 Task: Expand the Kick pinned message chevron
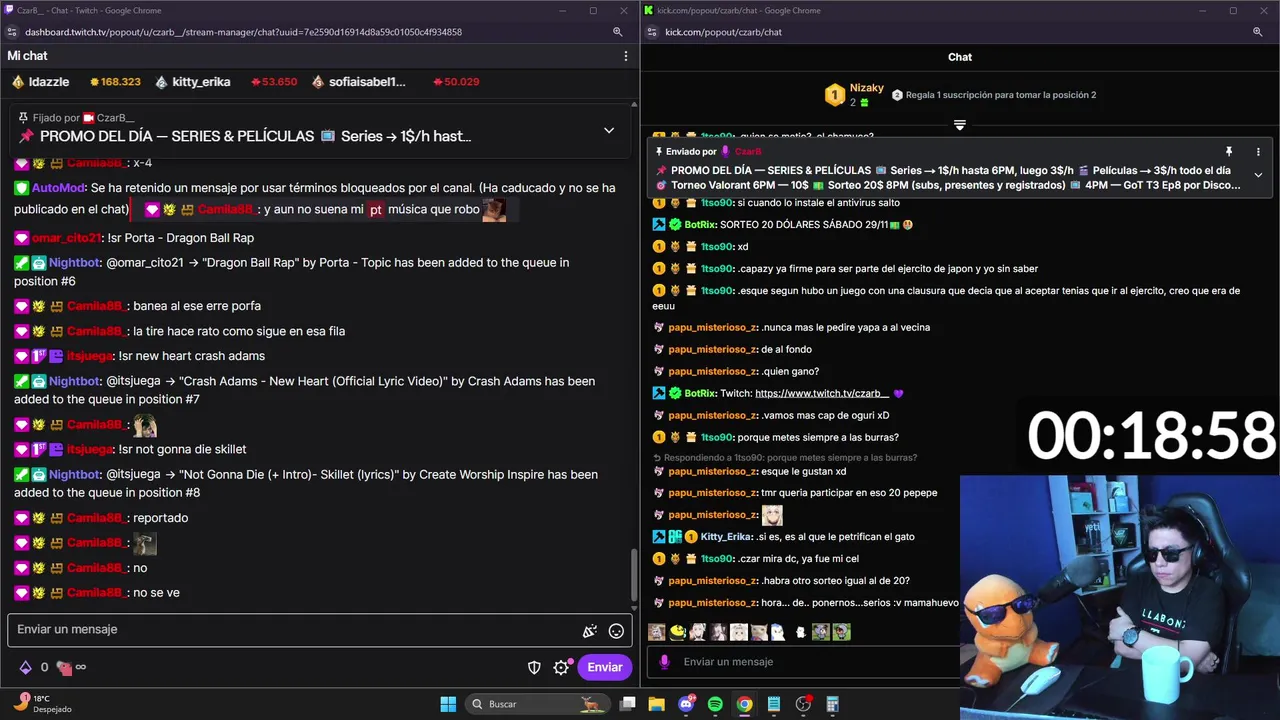1258,174
